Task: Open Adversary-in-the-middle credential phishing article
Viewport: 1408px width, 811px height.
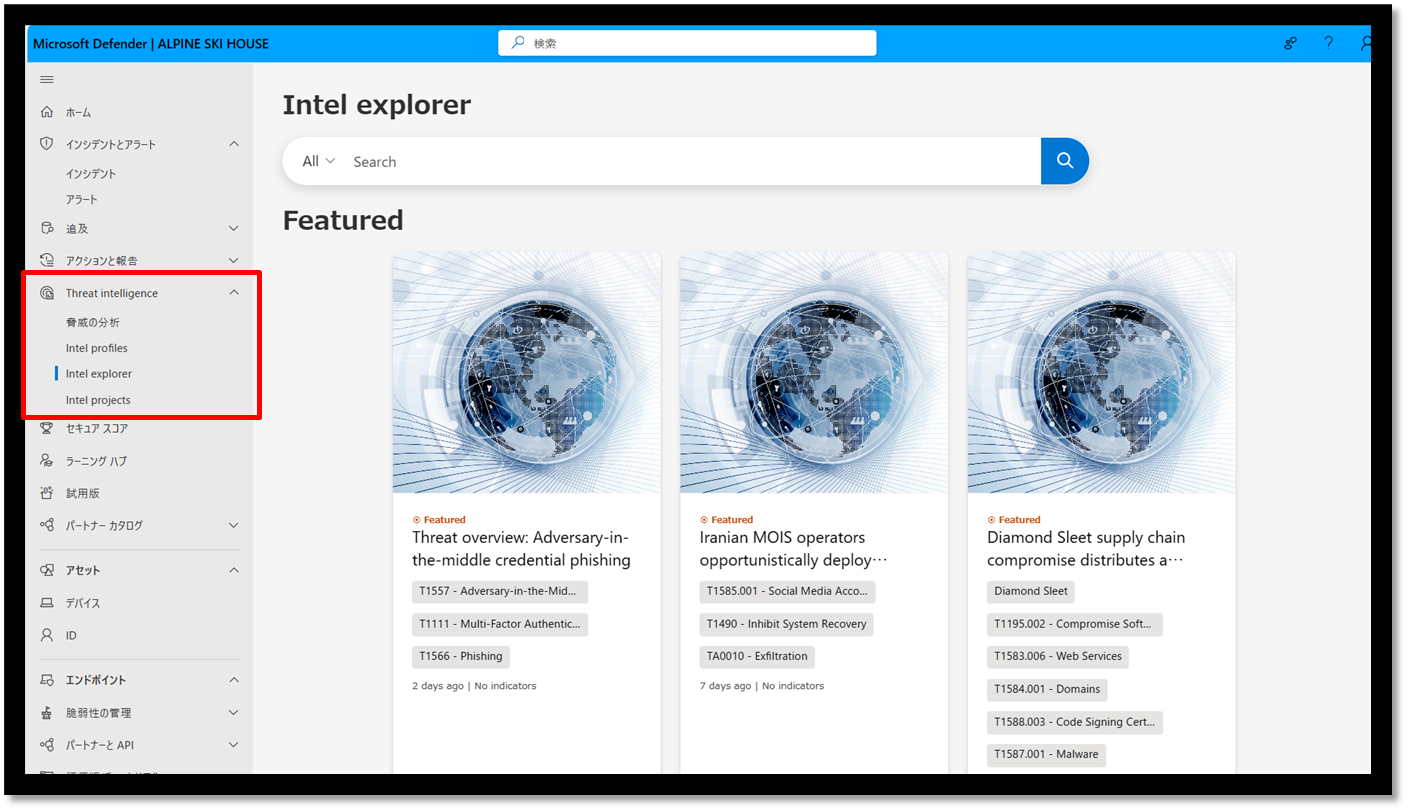Action: tap(521, 549)
